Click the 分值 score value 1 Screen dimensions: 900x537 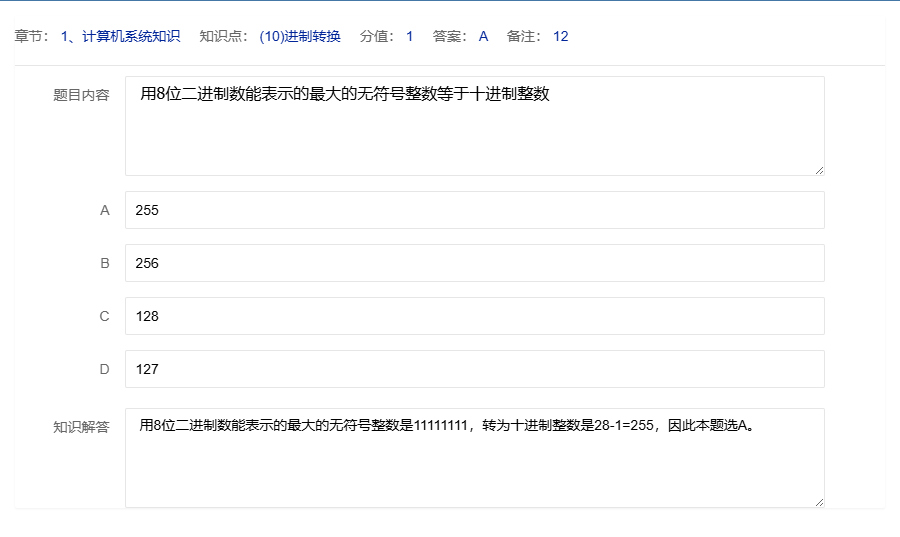pyautogui.click(x=409, y=37)
